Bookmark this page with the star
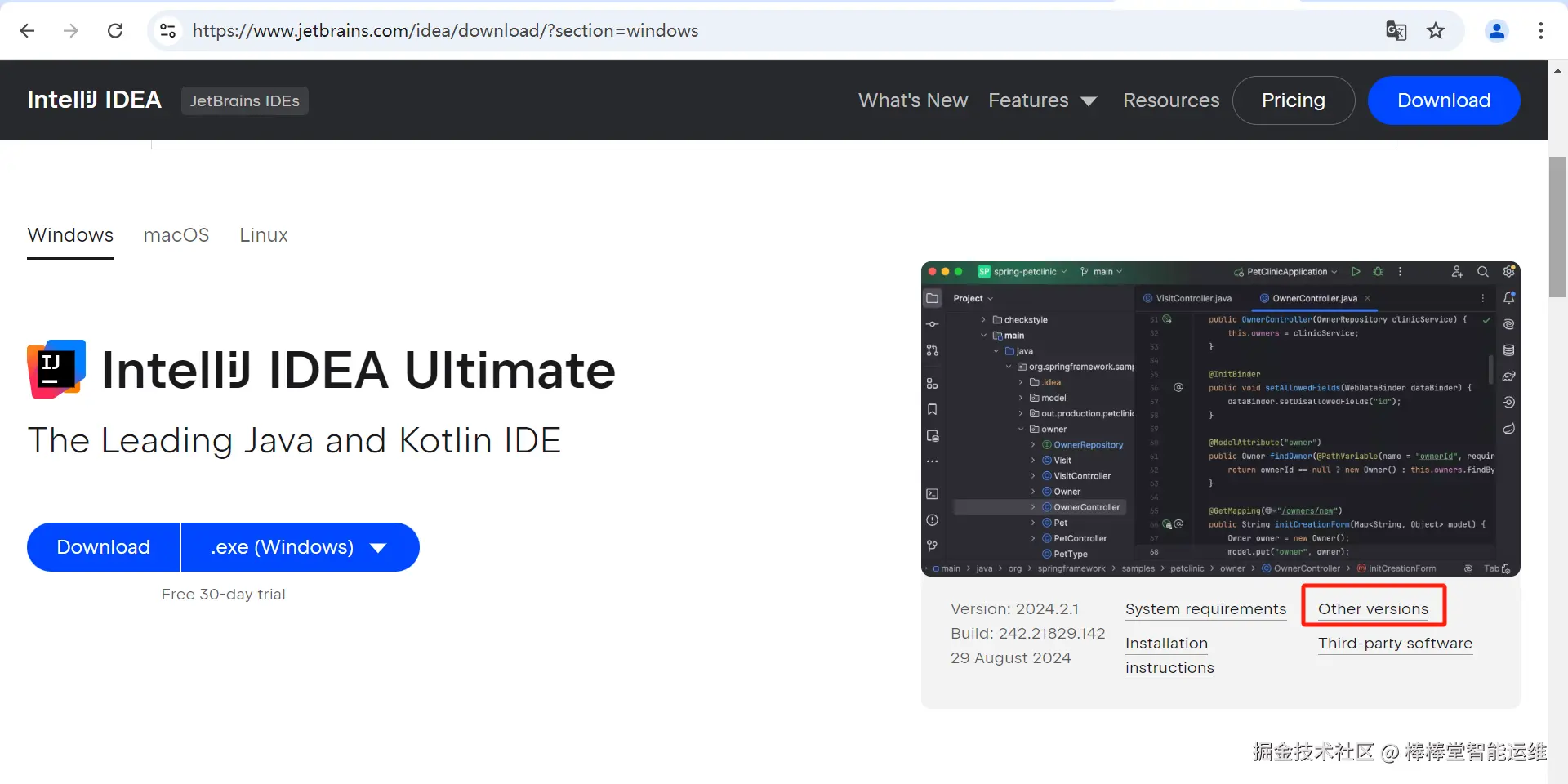Viewport: 1568px width, 784px height. coord(1436,31)
